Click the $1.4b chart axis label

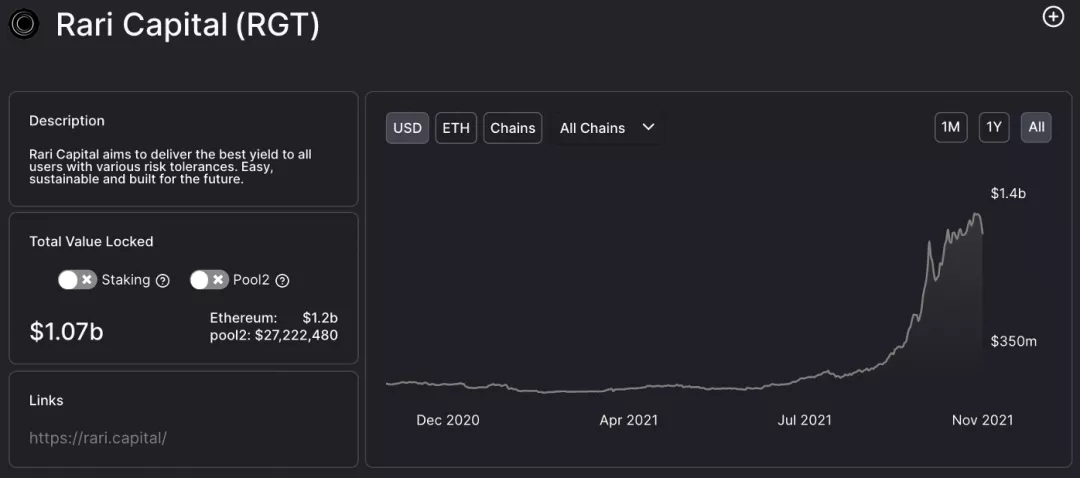pos(1008,194)
